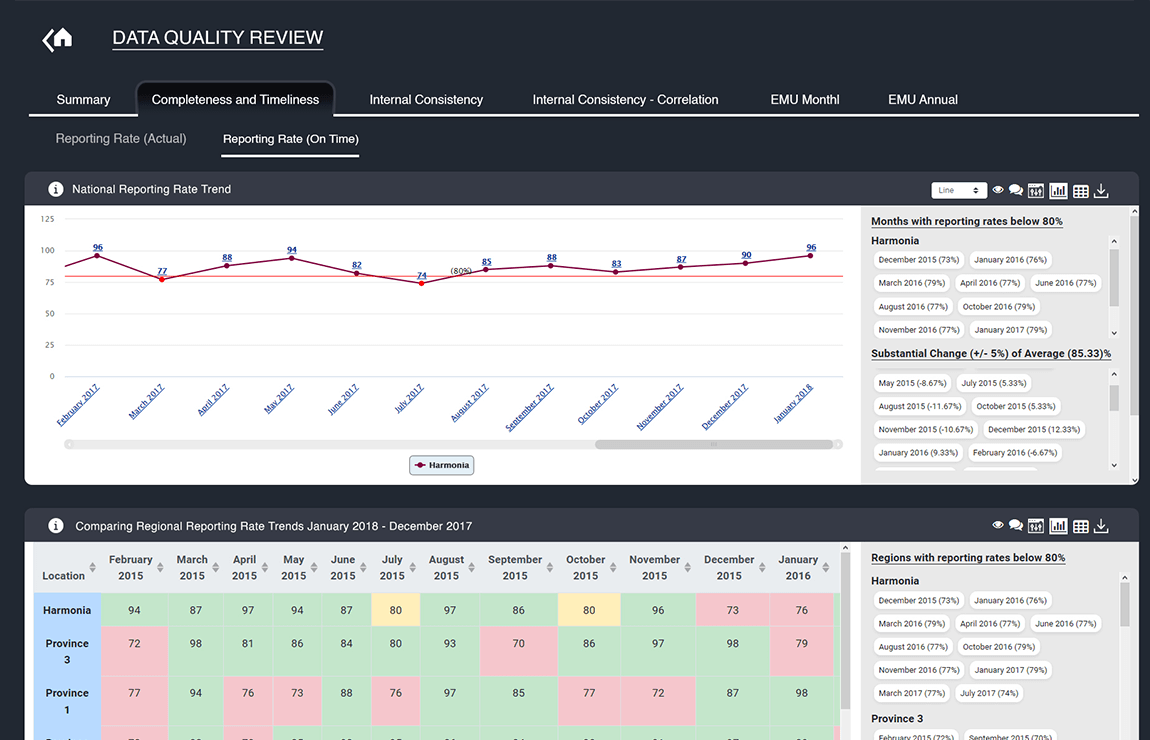Viewport: 1150px width, 740px height.
Task: Open the Reporting Rate (Actual) sub-tab
Action: coord(121,139)
